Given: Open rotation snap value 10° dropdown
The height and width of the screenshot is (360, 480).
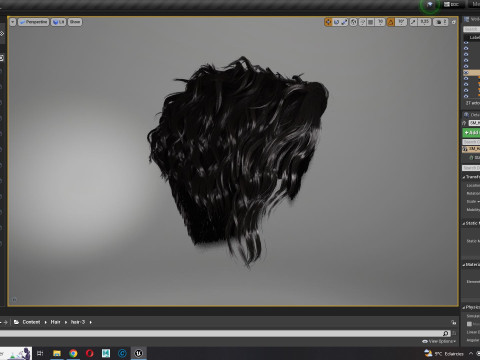Looking at the screenshot, I should [401, 22].
